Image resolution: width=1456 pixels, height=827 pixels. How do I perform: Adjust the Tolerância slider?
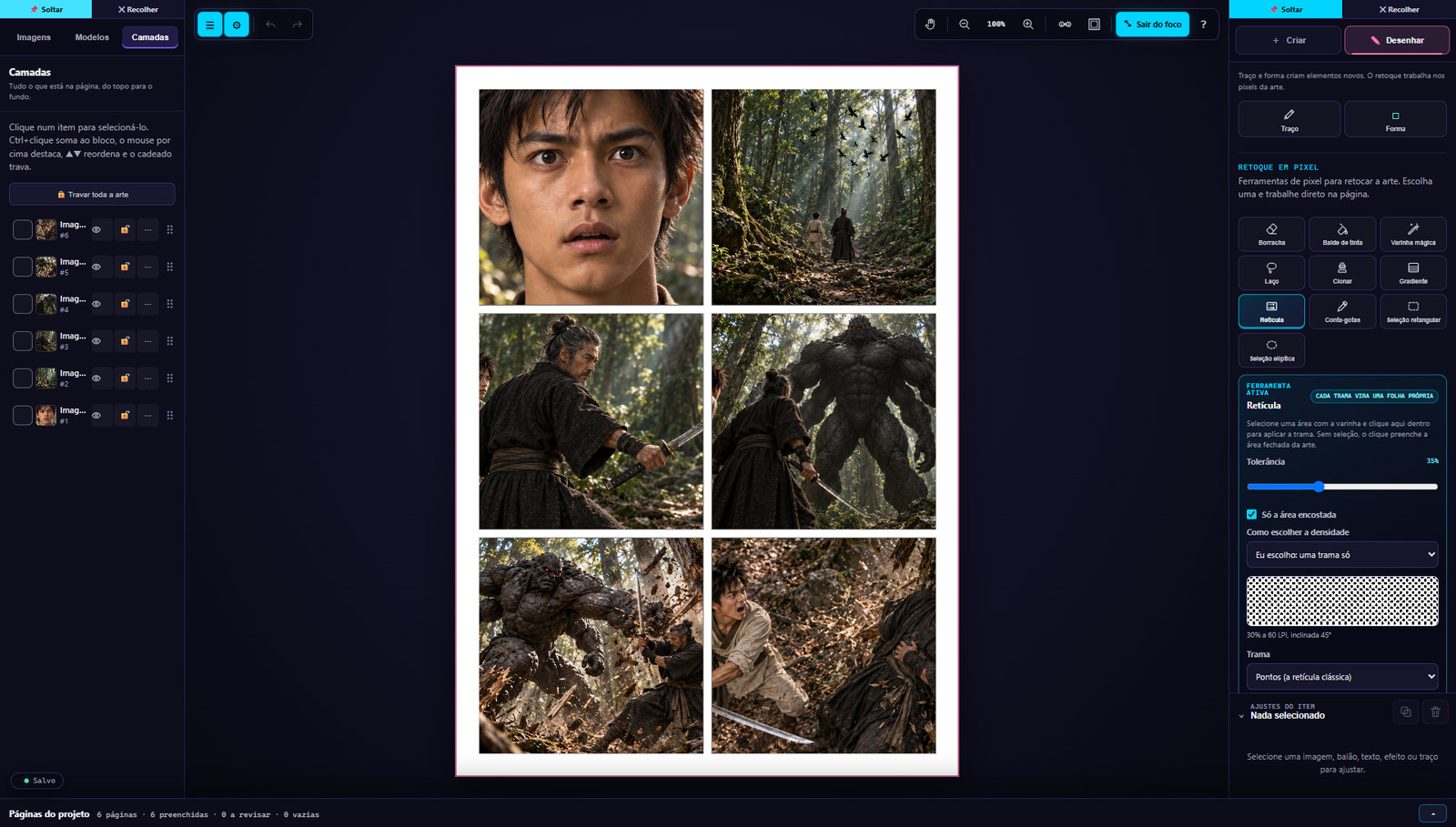[x=1342, y=487]
